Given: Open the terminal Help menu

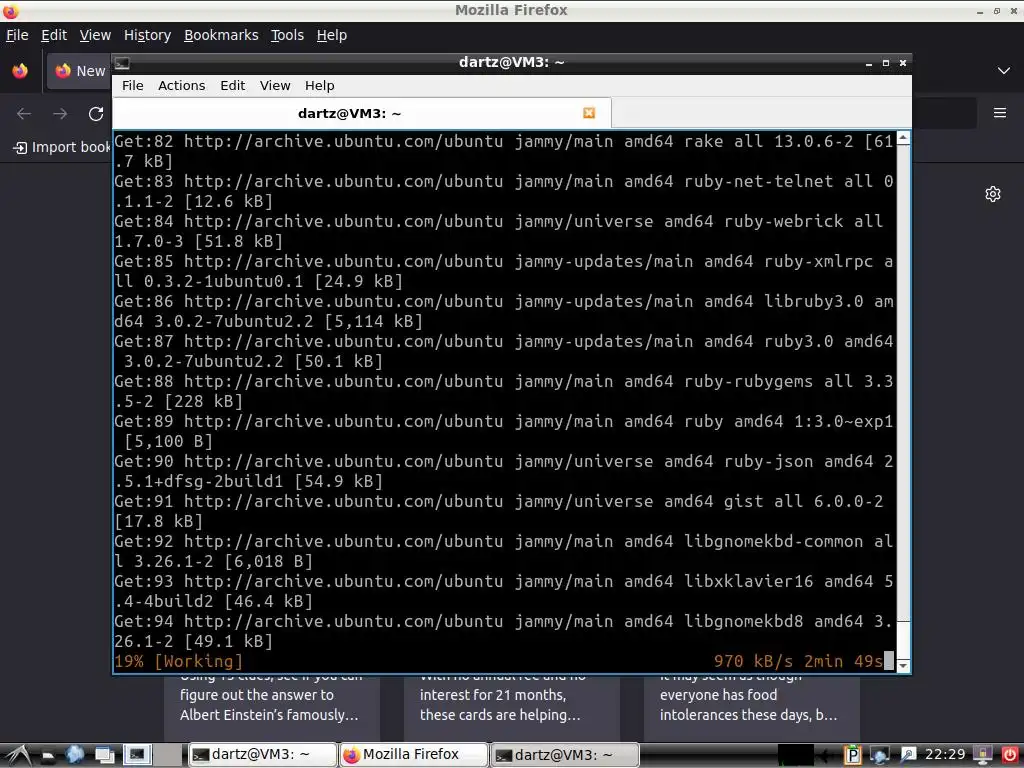Looking at the screenshot, I should (x=319, y=86).
